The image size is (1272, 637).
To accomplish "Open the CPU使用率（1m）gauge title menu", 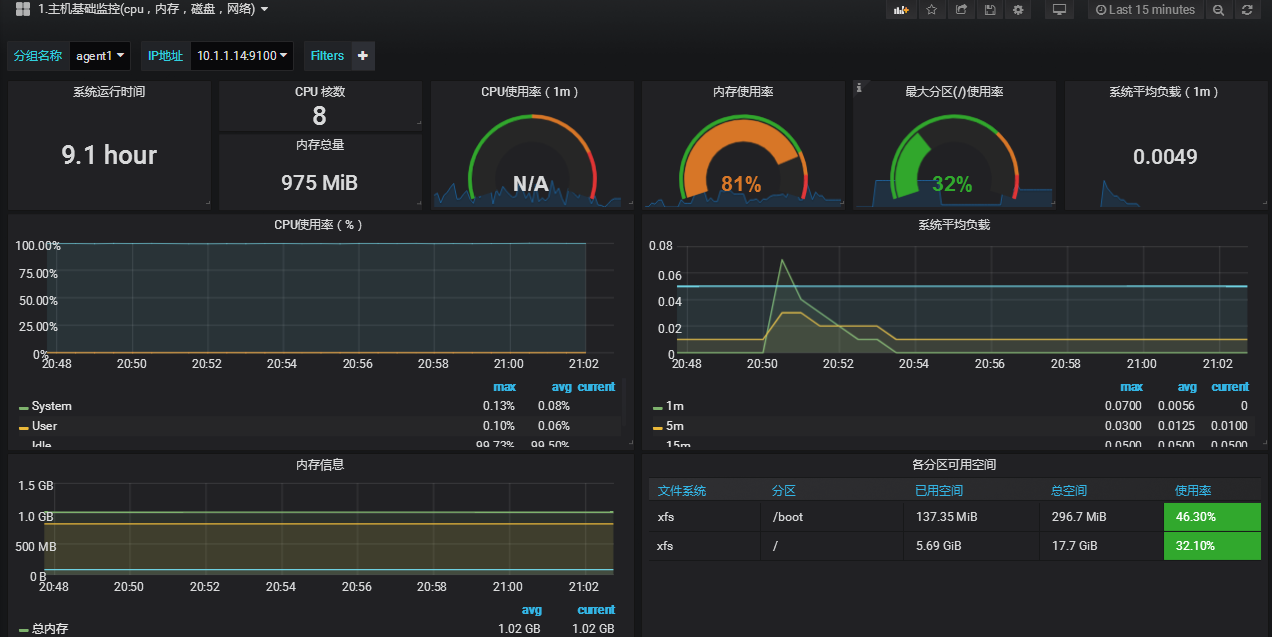I will (x=532, y=92).
